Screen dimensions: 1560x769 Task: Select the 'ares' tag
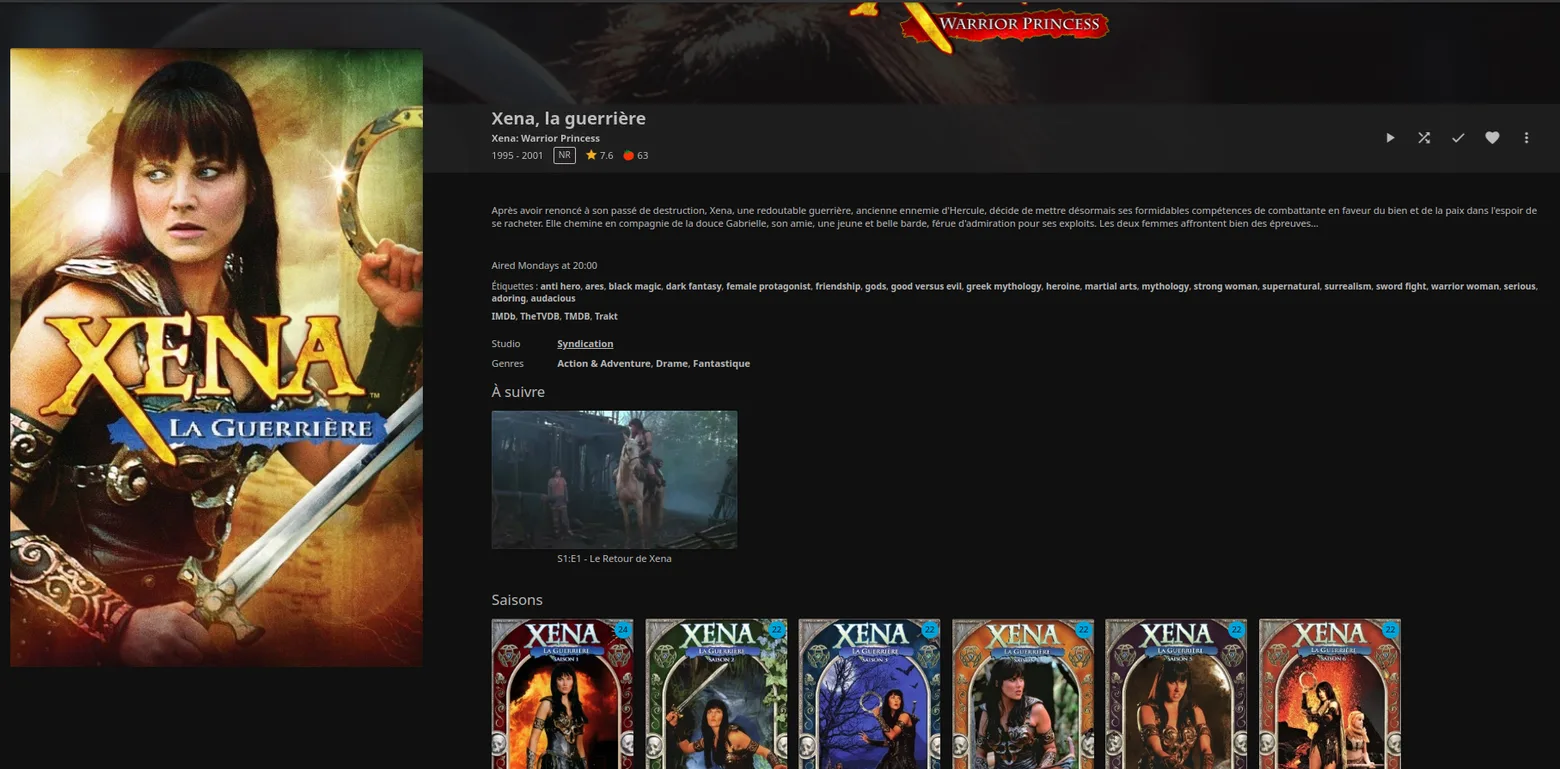(594, 287)
